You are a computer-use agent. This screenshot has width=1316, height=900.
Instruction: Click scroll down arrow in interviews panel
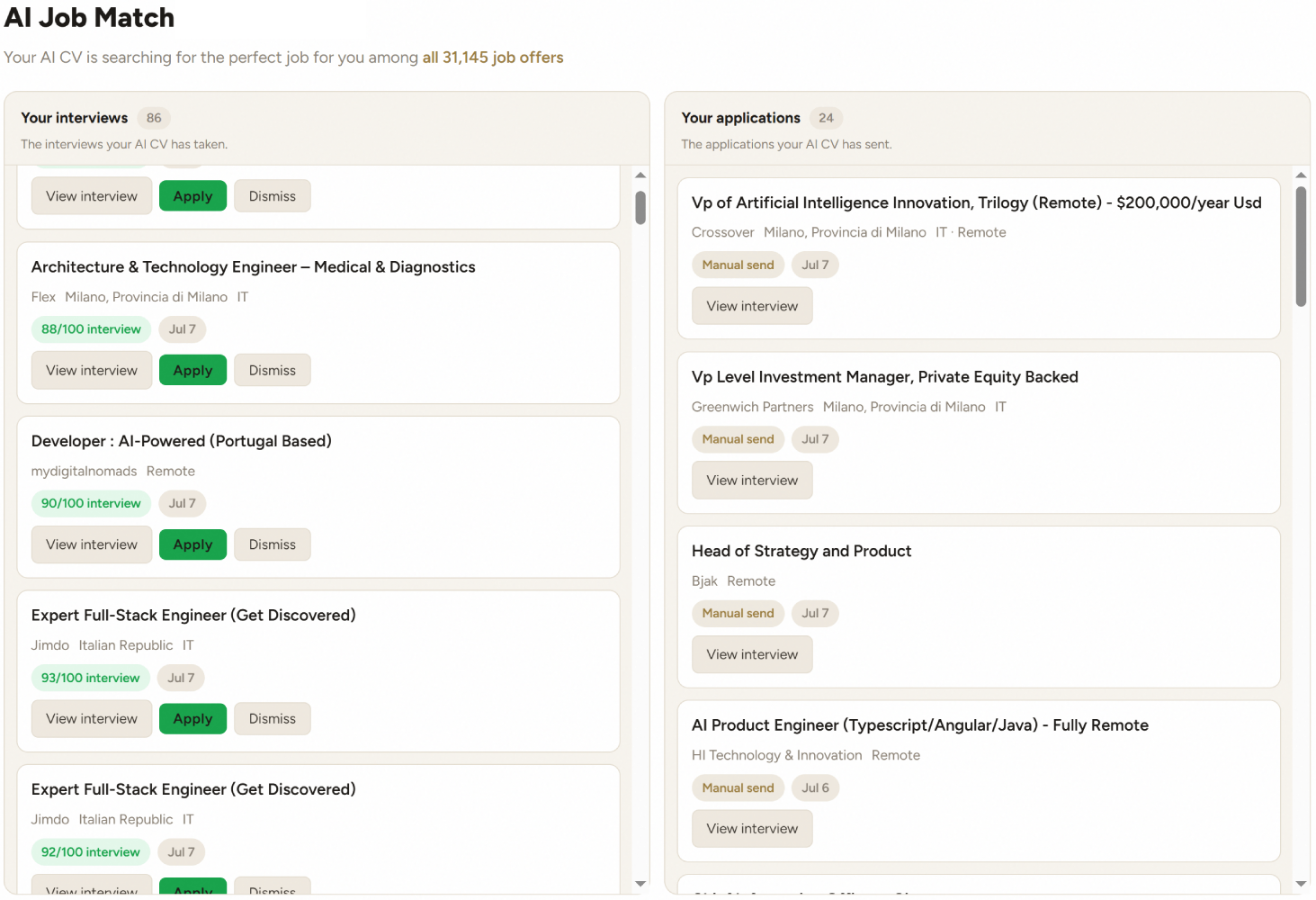[x=640, y=884]
